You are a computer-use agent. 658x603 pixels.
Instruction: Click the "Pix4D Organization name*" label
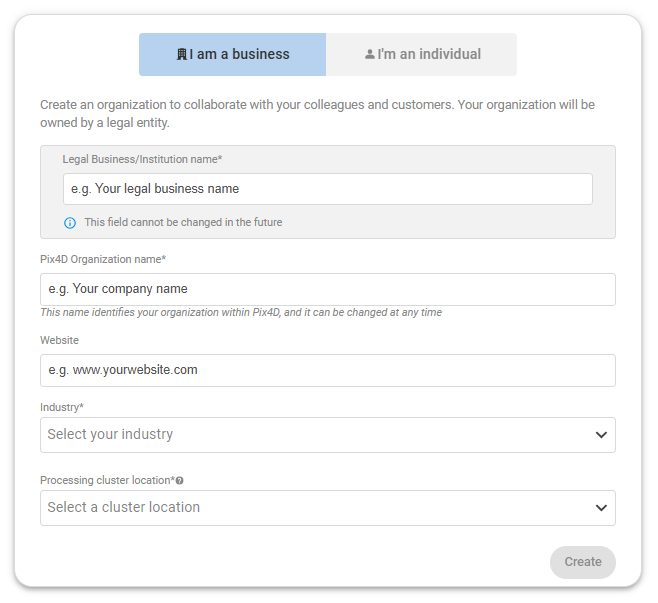tap(103, 259)
